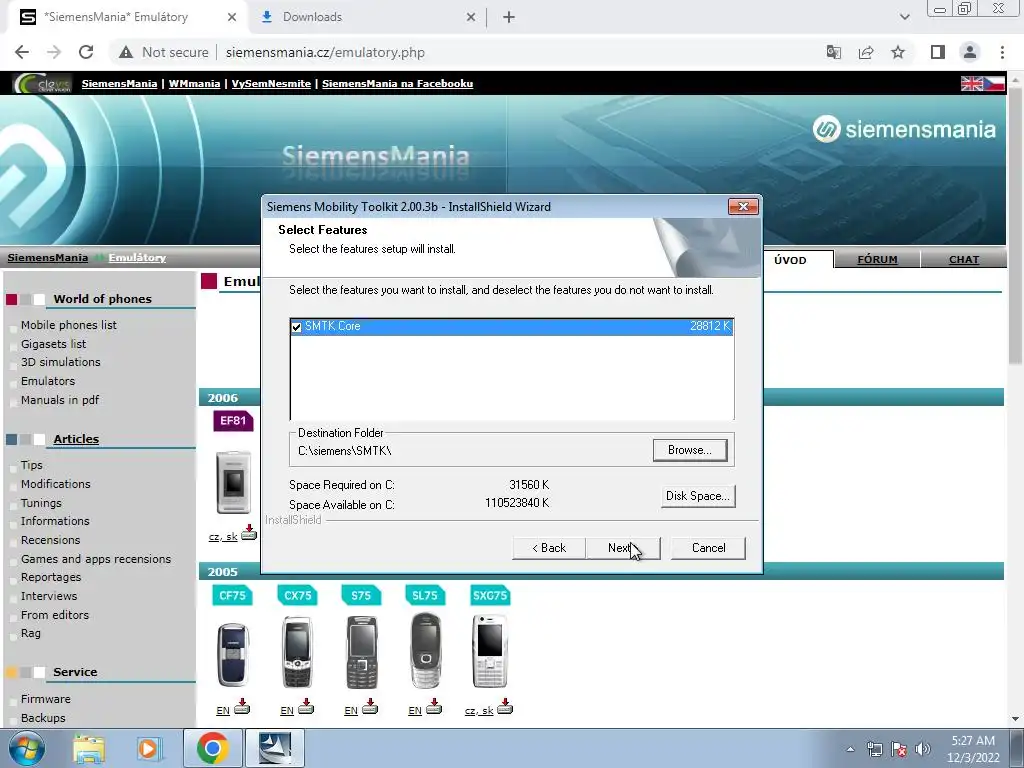Toggle the browser side panel
1024x768 pixels.
click(938, 52)
